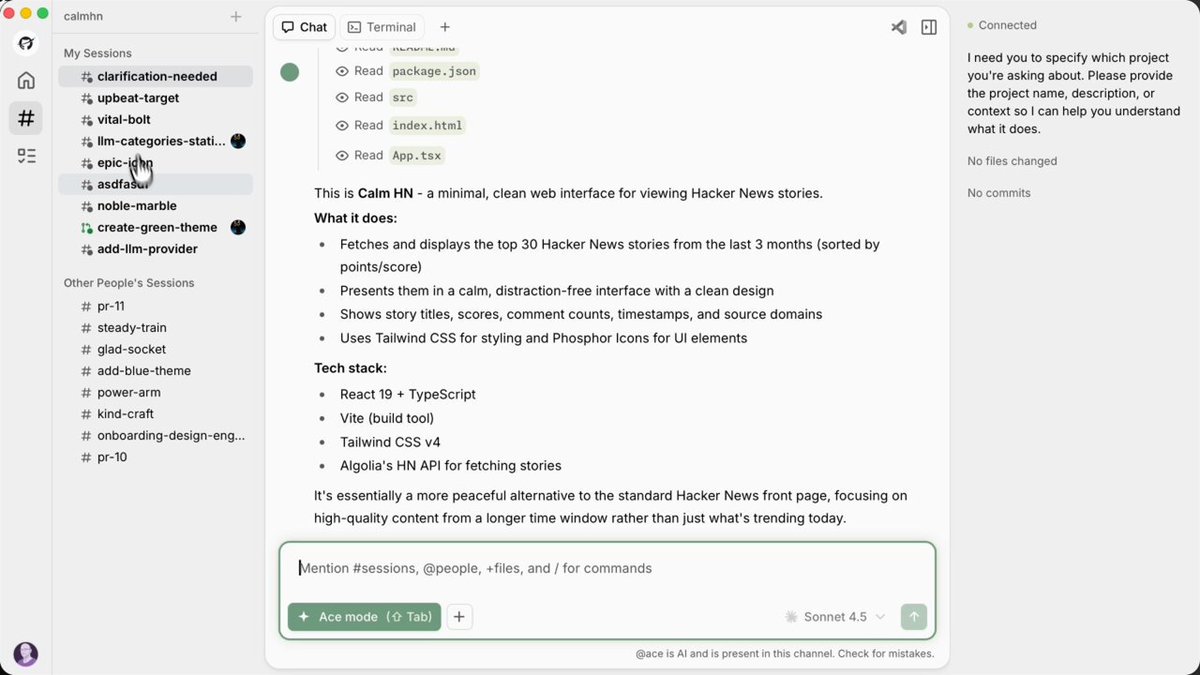Image resolution: width=1200 pixels, height=675 pixels.
Task: Click the user avatar at bottom left
Action: click(26, 654)
